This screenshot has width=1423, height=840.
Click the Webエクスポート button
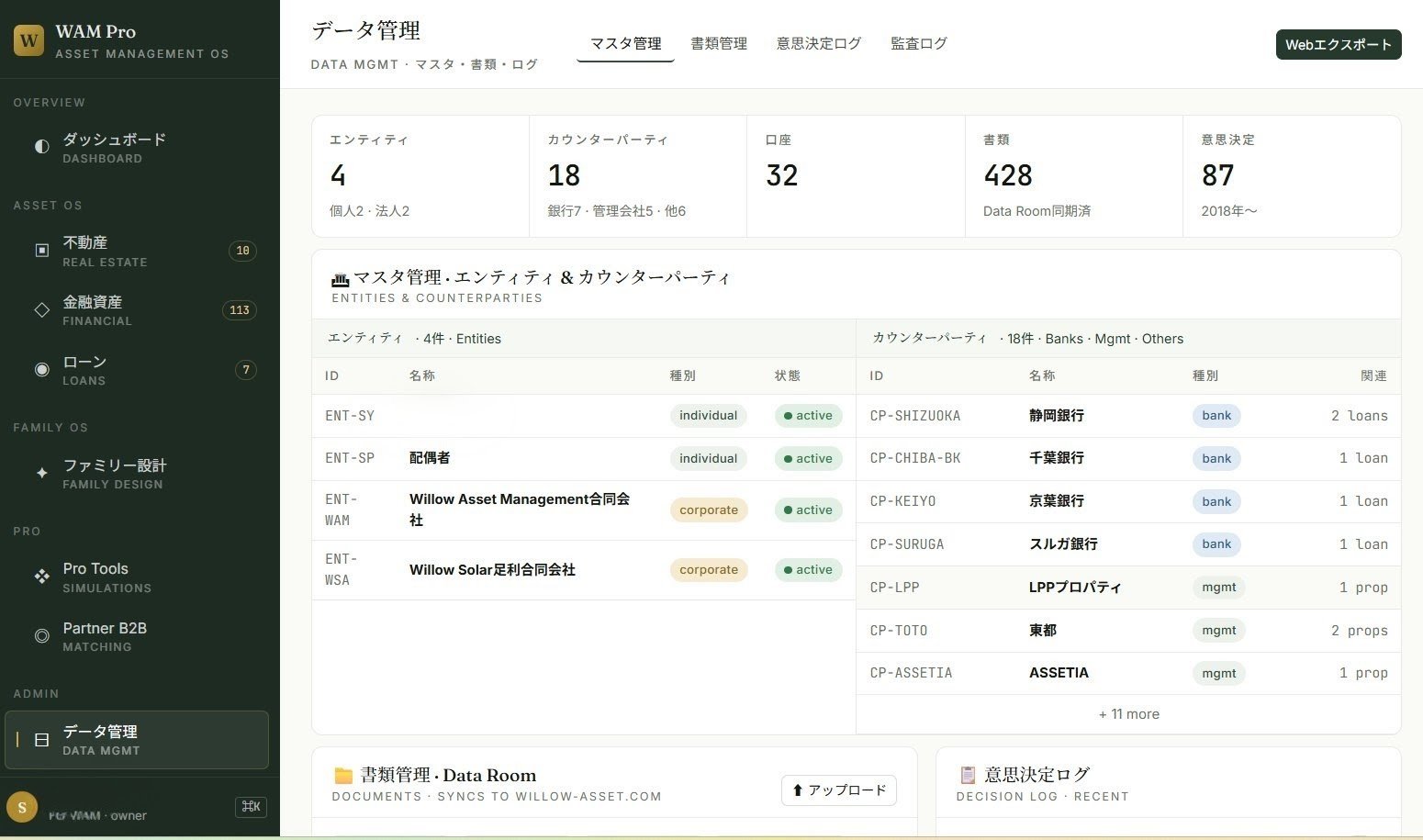pos(1338,43)
